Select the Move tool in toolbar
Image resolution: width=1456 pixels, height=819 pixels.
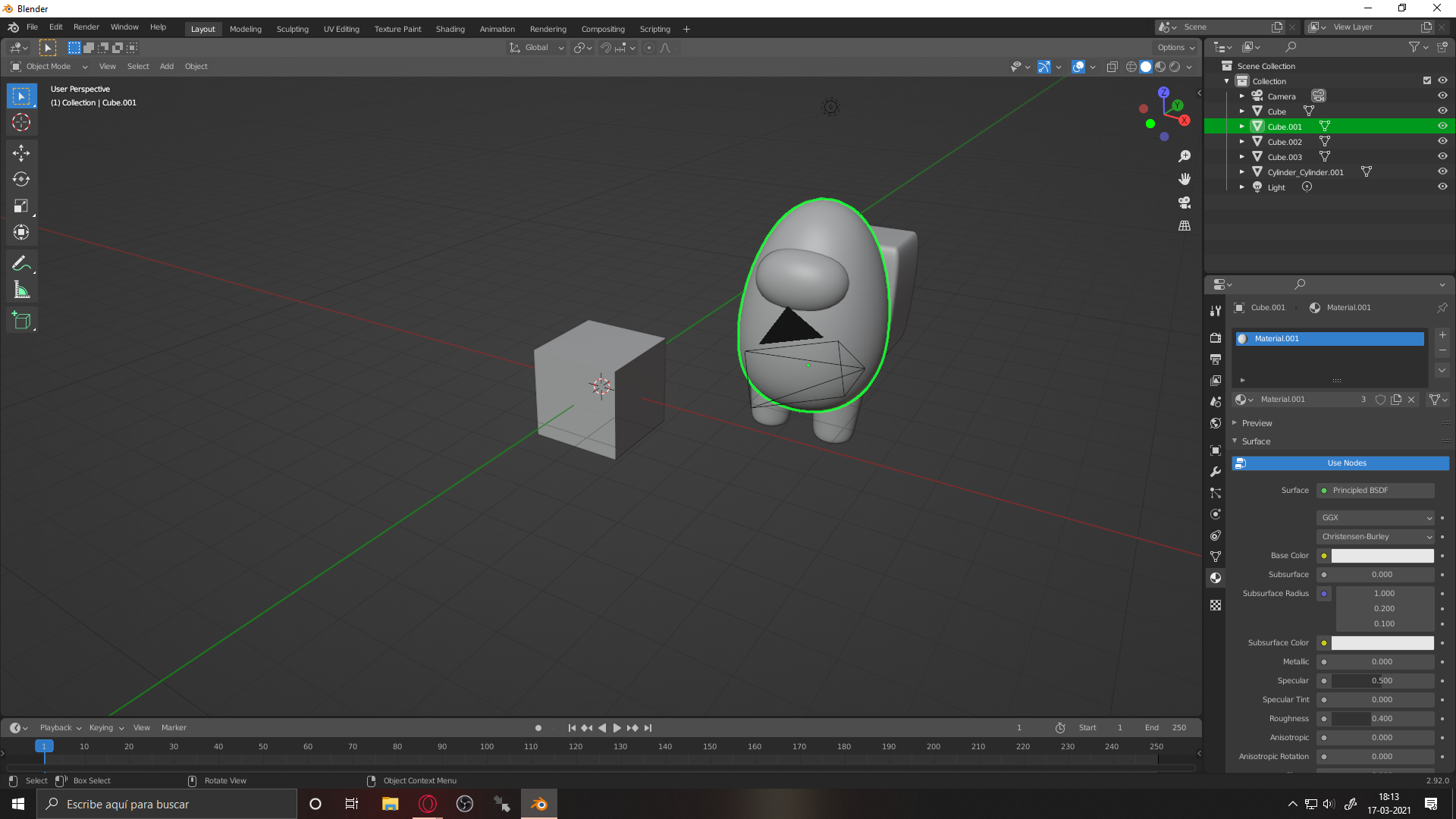pos(21,153)
